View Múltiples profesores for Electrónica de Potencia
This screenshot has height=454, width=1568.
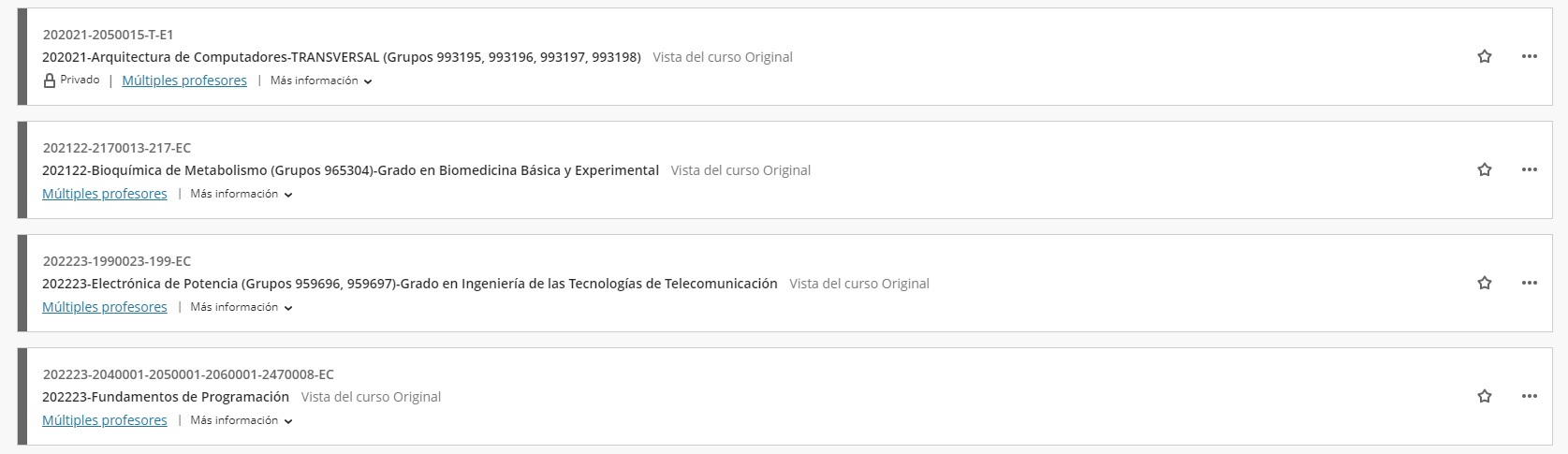point(105,307)
